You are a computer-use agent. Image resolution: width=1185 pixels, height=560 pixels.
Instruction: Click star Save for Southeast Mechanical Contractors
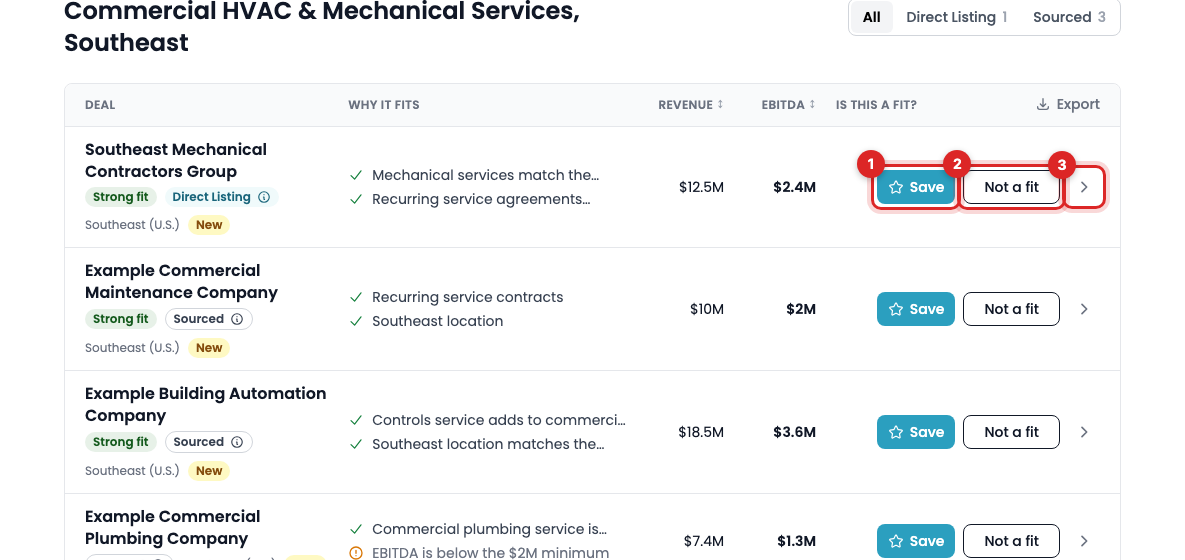coord(916,187)
